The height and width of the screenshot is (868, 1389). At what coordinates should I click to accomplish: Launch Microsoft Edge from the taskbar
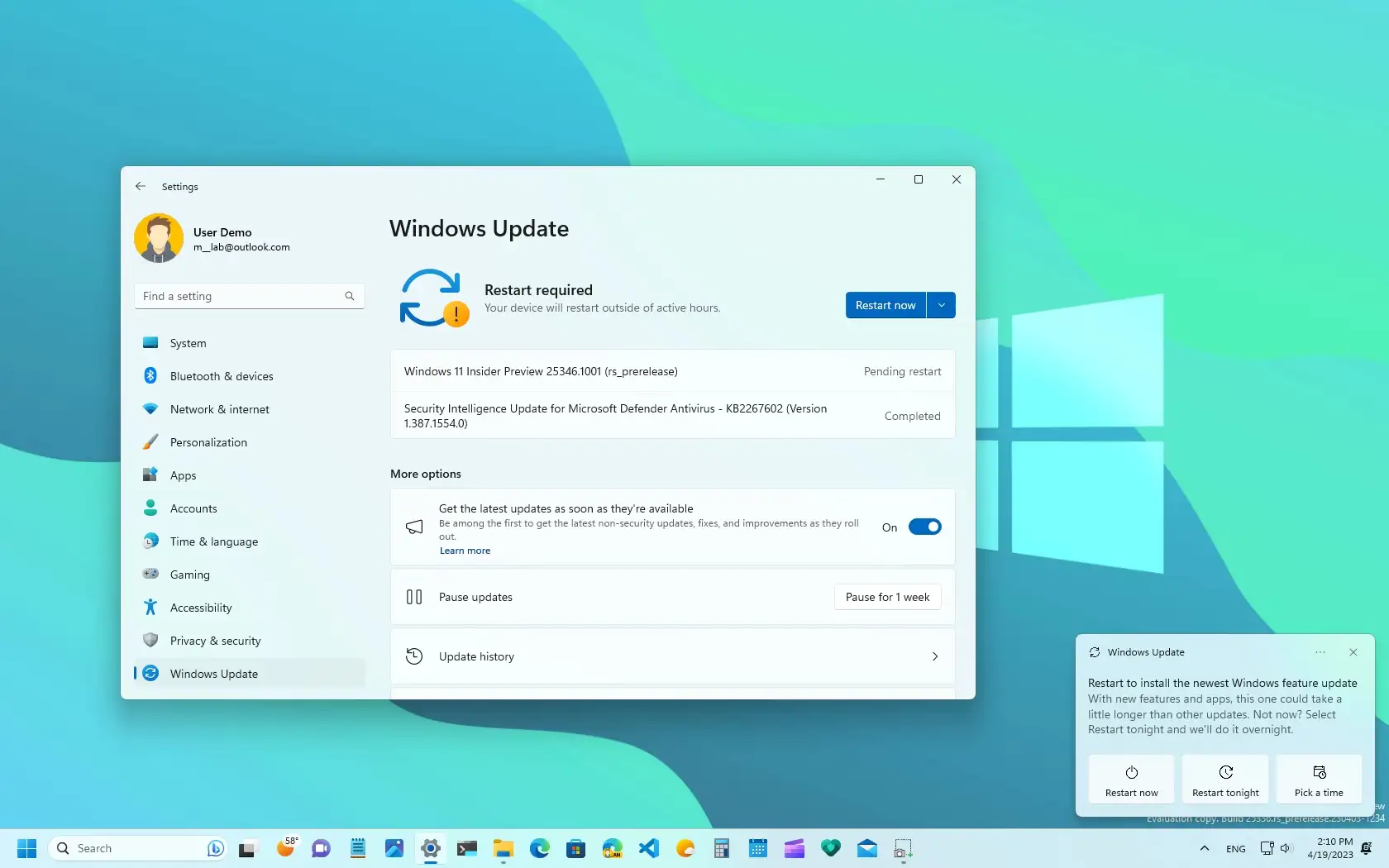pos(539,848)
